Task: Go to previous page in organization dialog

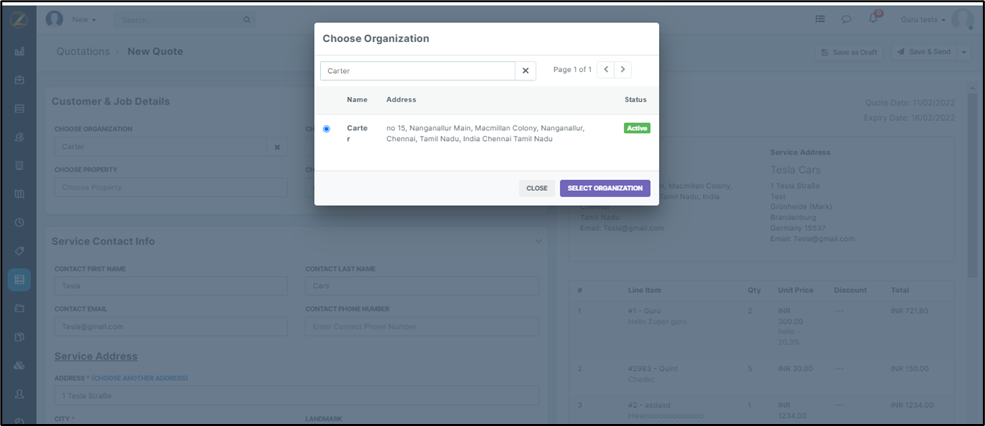Action: [x=606, y=69]
